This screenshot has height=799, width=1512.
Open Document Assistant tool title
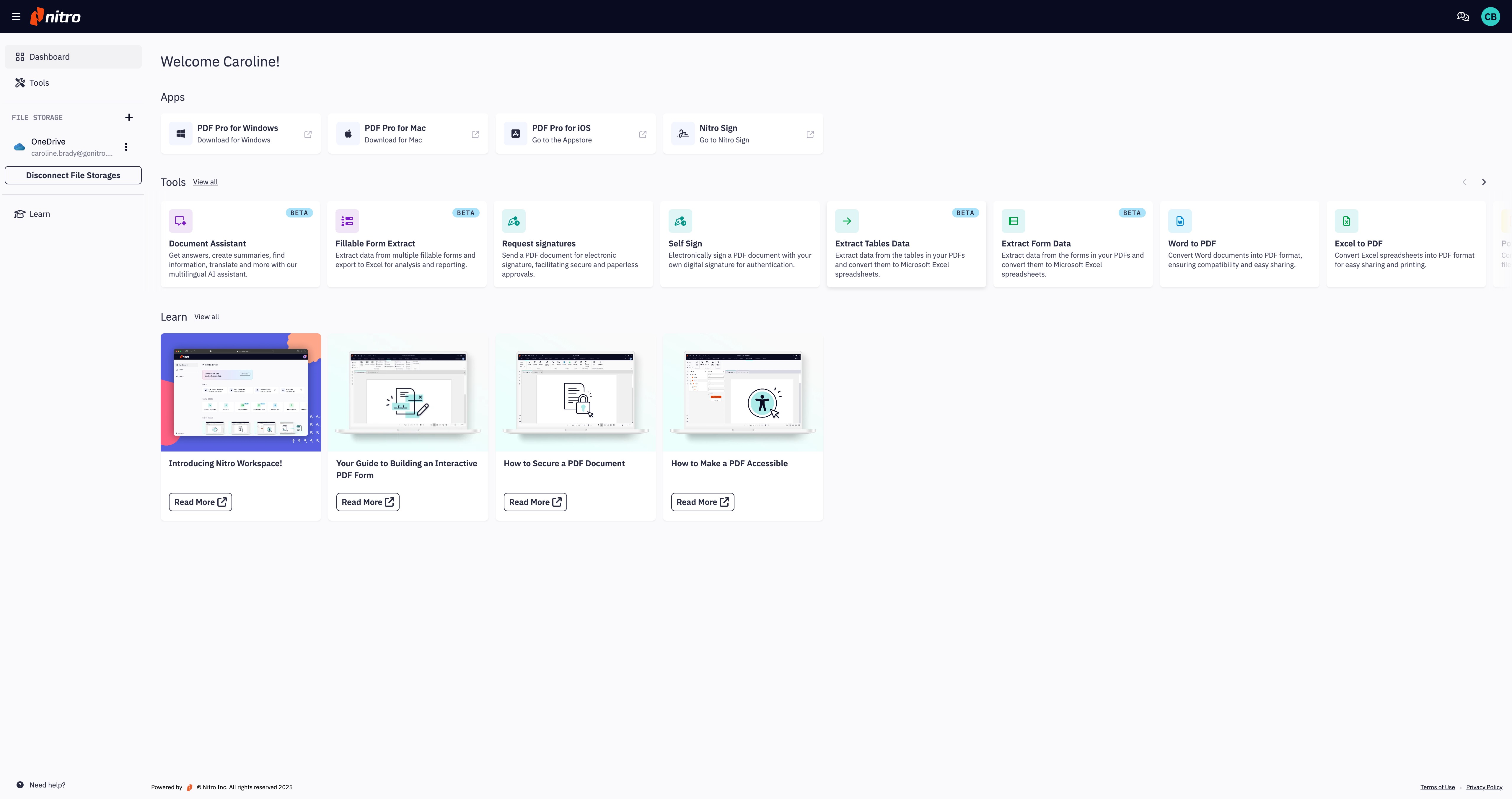tap(207, 244)
